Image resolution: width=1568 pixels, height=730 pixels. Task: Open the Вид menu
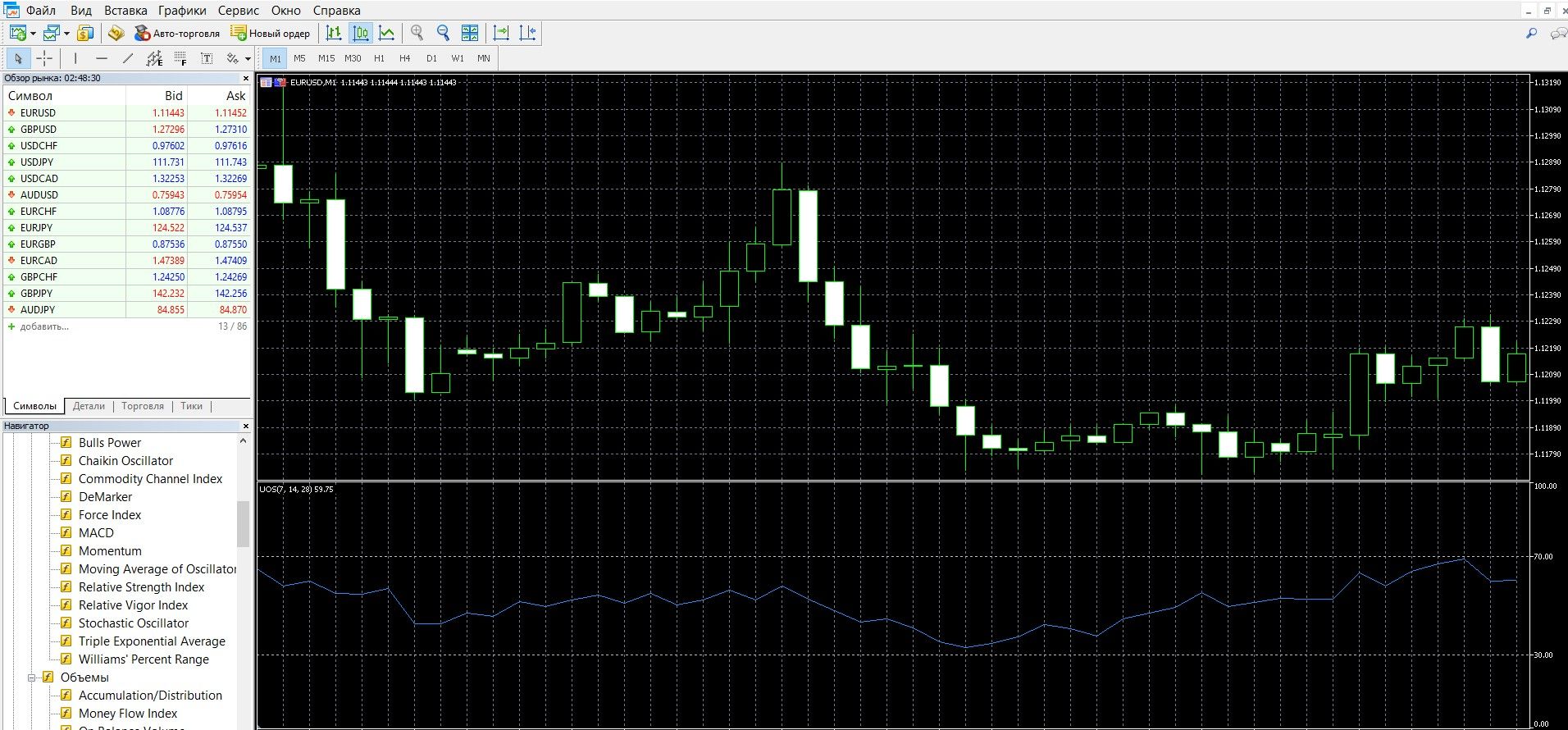tap(81, 11)
